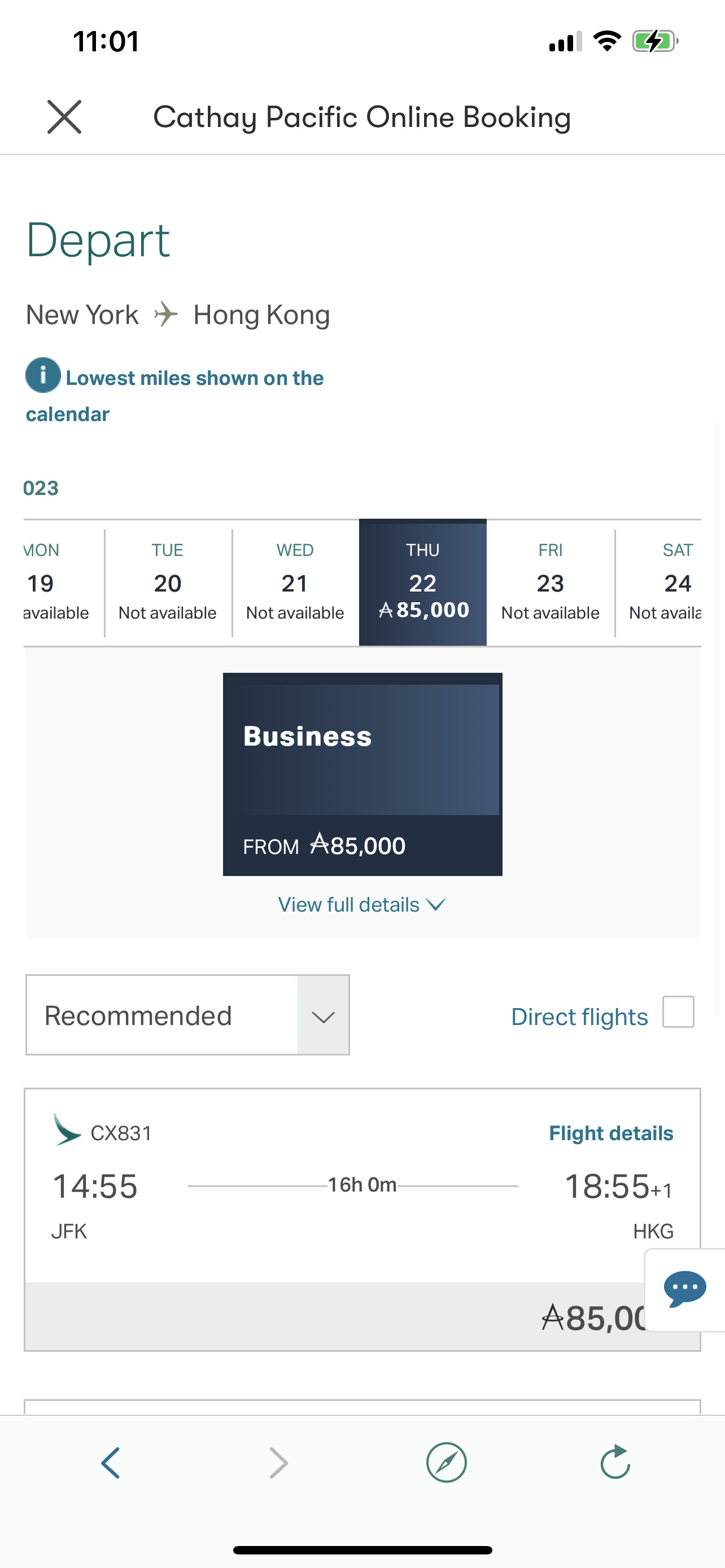
Task: Select Tuesday 20 date tab
Action: [x=167, y=582]
